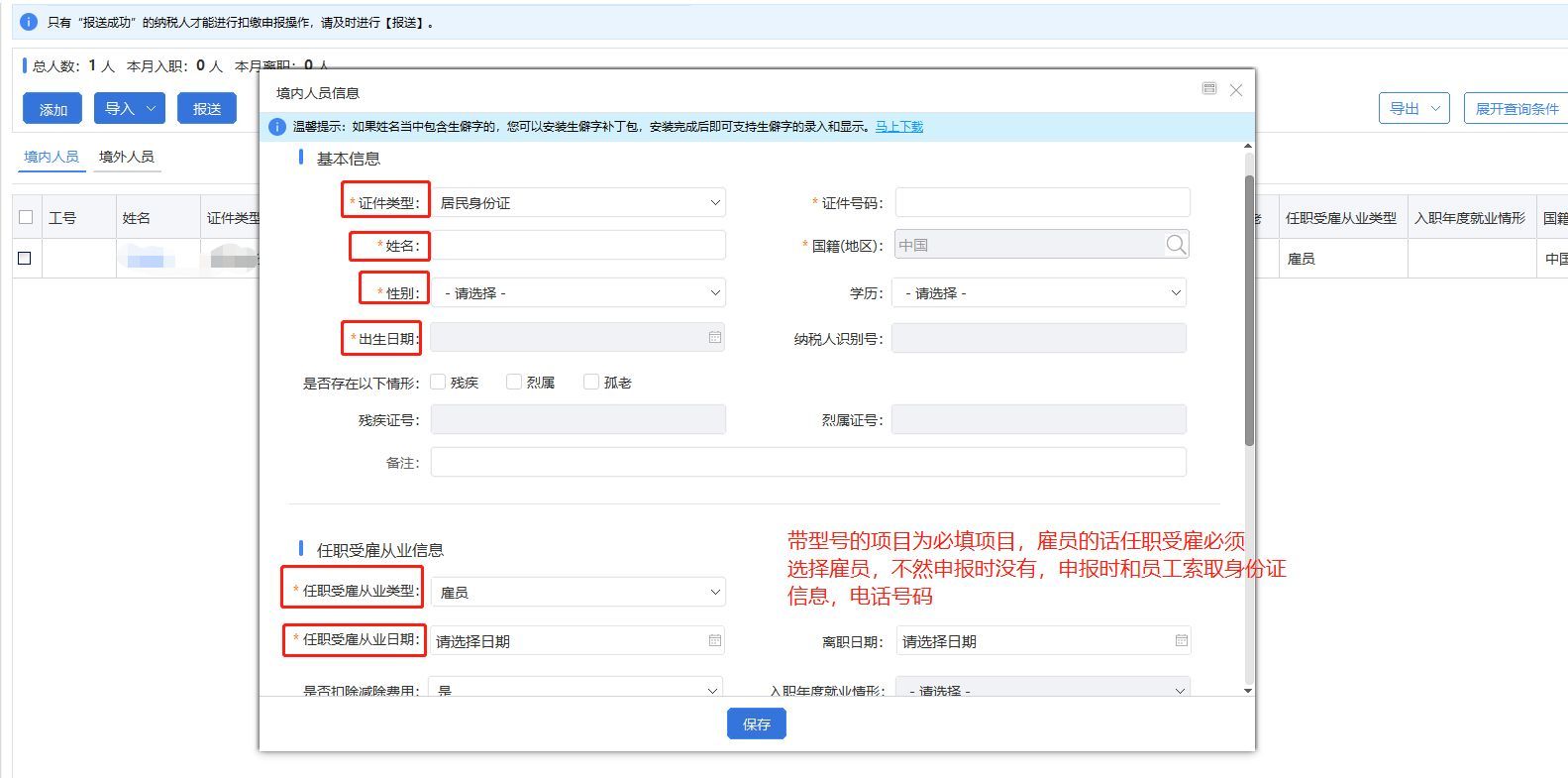Switch to the 境外人员 tab

127,157
